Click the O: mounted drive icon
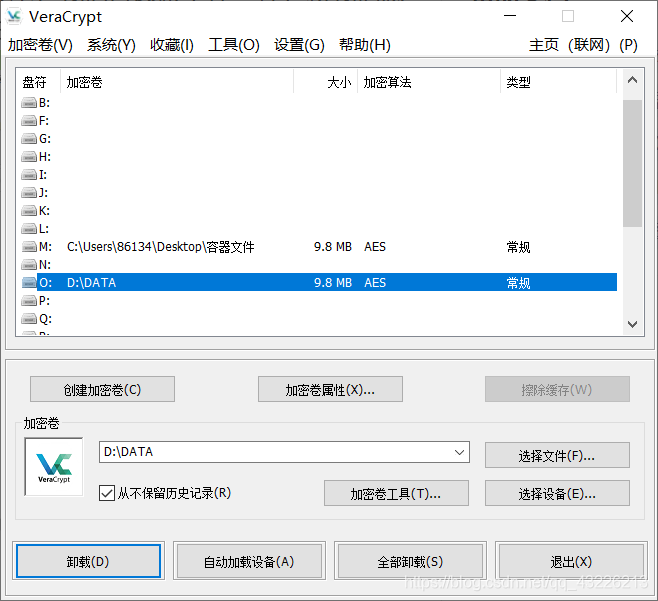This screenshot has width=658, height=601. [29, 282]
